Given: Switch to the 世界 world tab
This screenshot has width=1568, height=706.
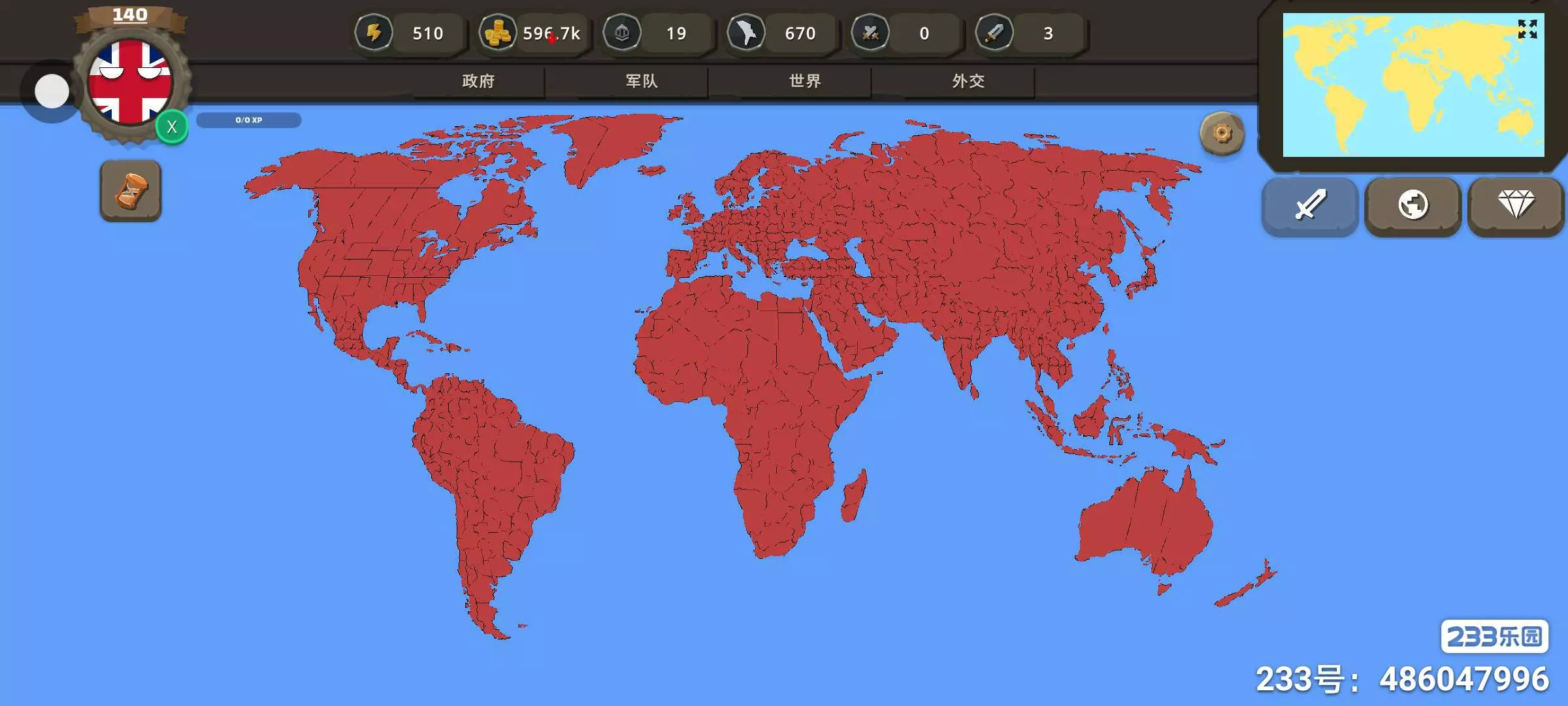Looking at the screenshot, I should coord(805,81).
